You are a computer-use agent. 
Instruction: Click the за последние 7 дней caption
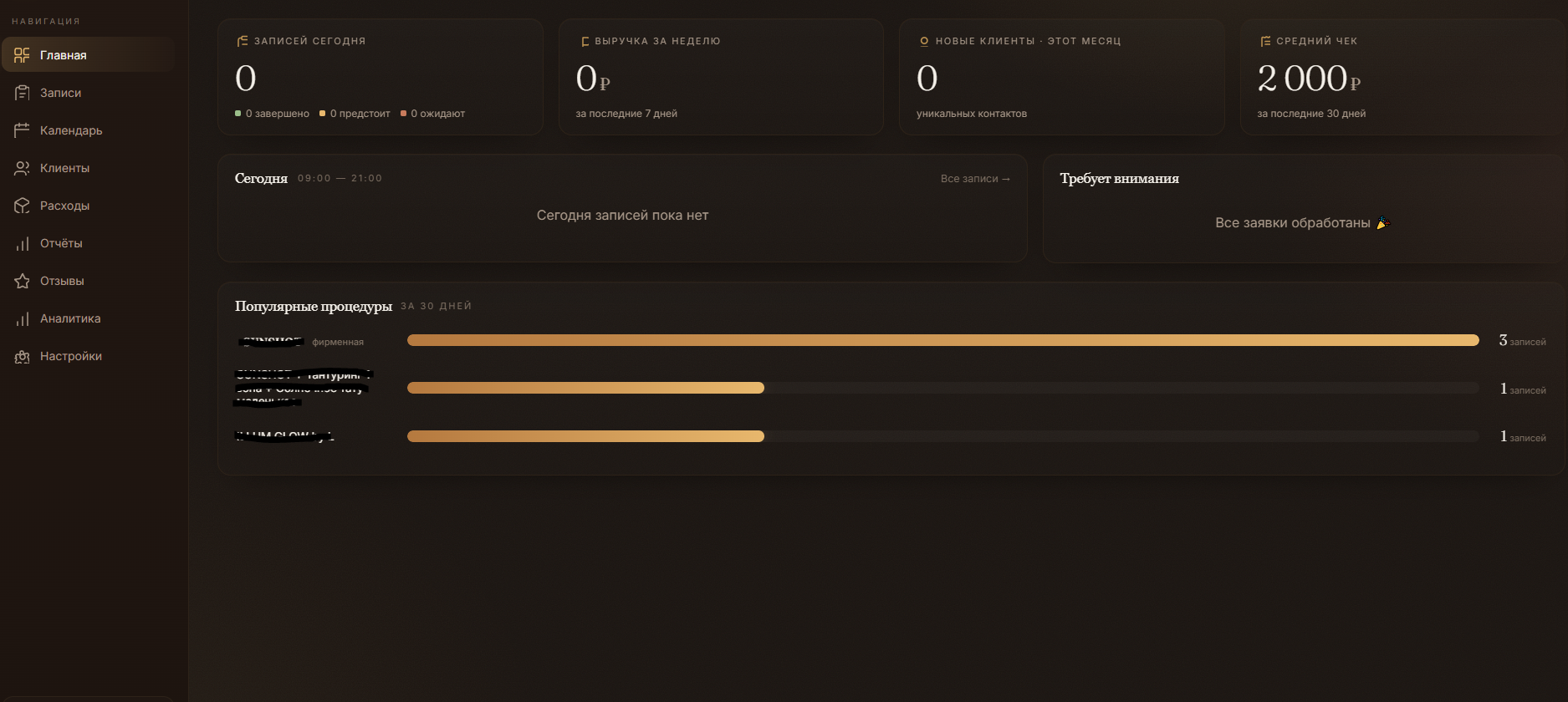pos(626,114)
